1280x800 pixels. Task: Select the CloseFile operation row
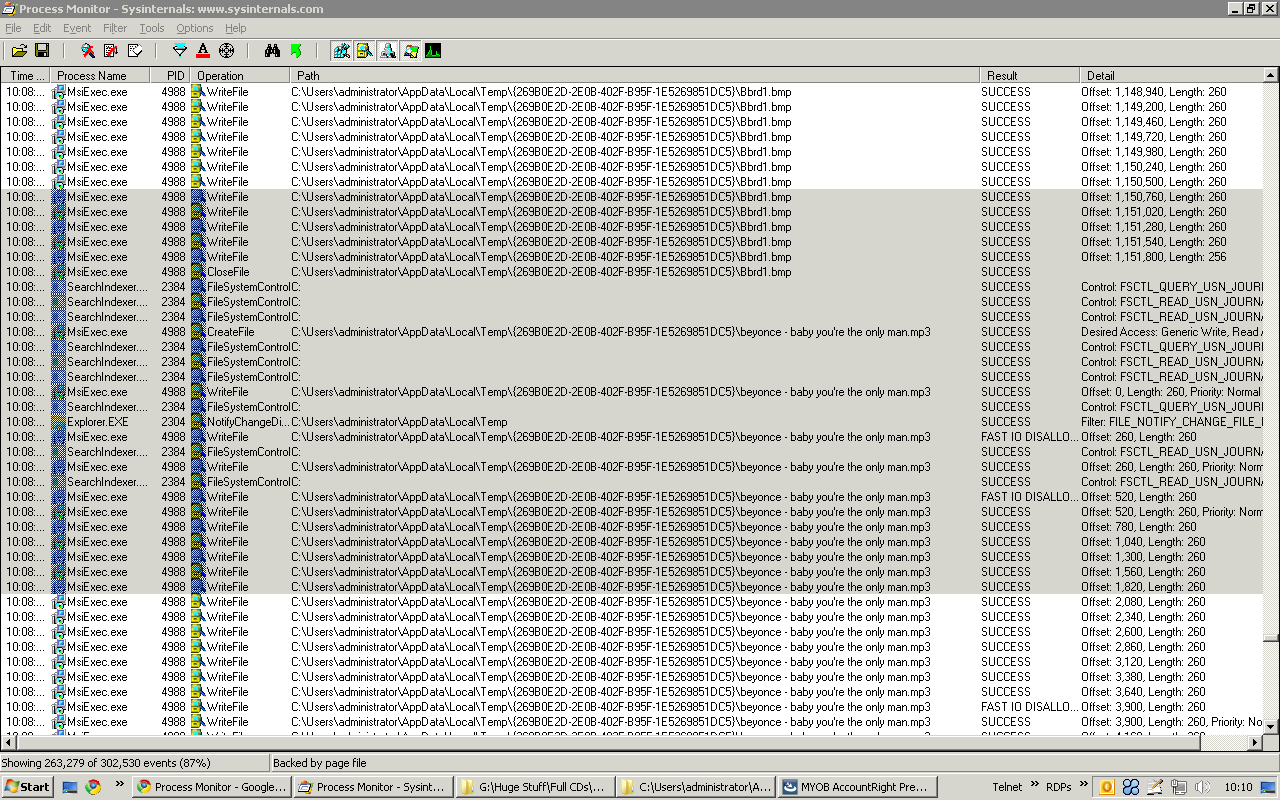[x=632, y=272]
